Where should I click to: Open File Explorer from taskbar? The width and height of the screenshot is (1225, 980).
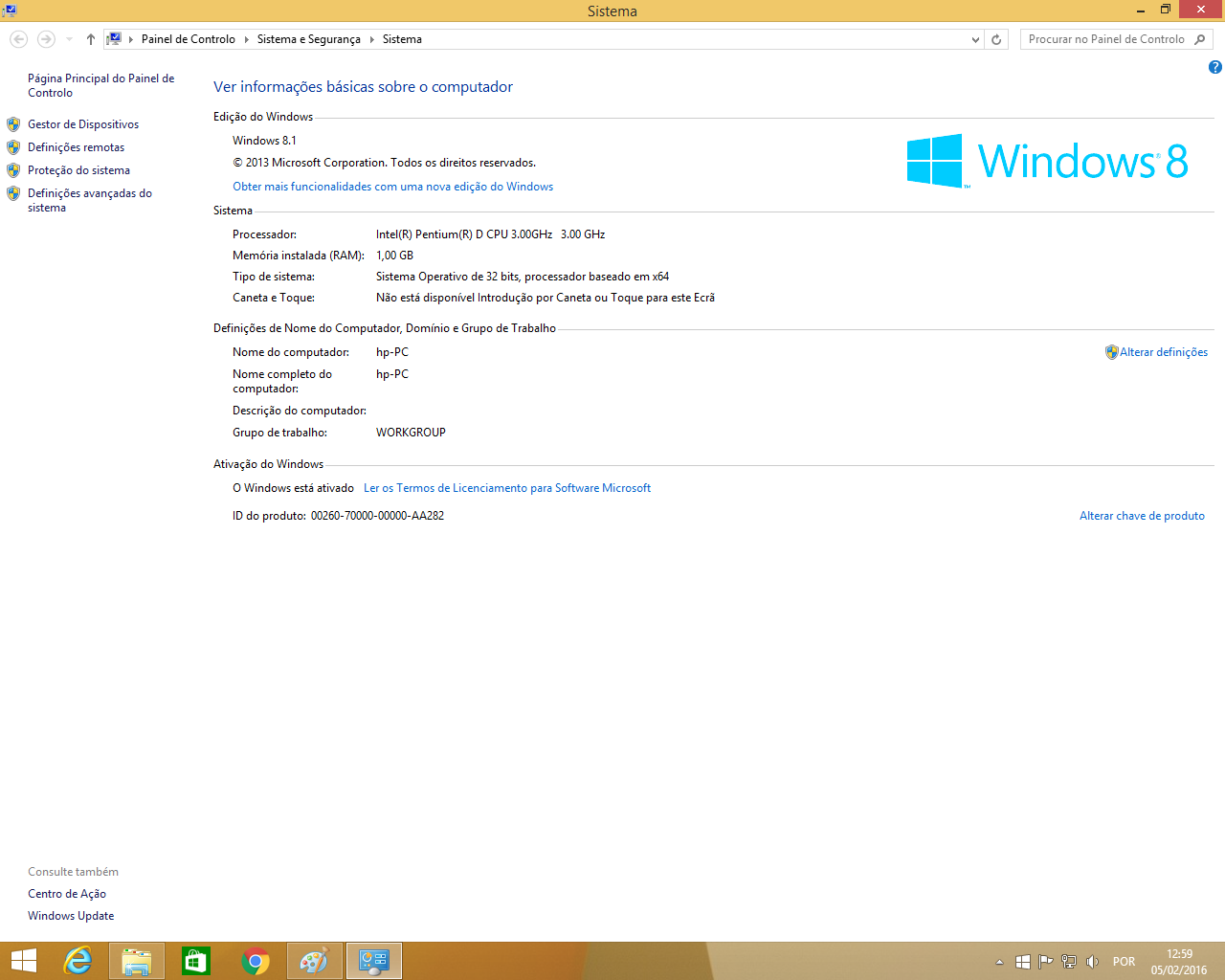(137, 961)
